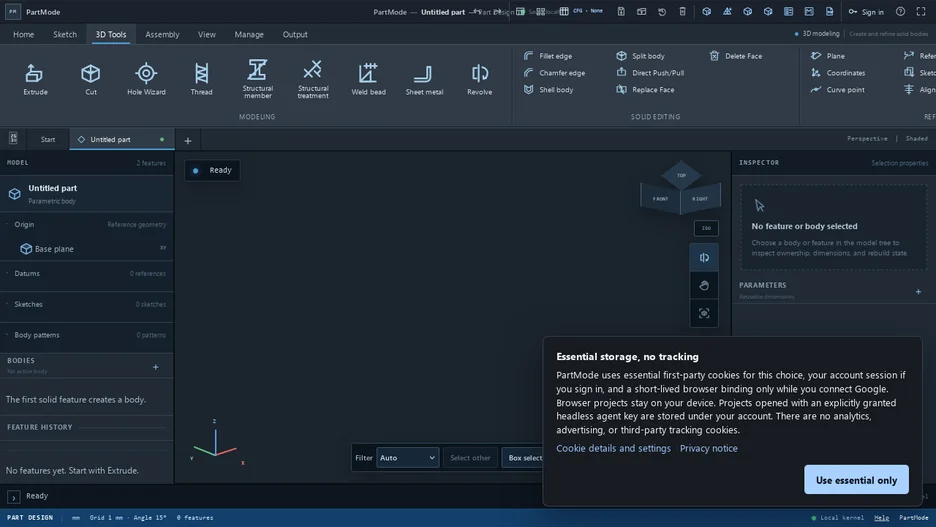Click Grid 1 mm in status bar
The width and height of the screenshot is (936, 527).
coord(106,517)
